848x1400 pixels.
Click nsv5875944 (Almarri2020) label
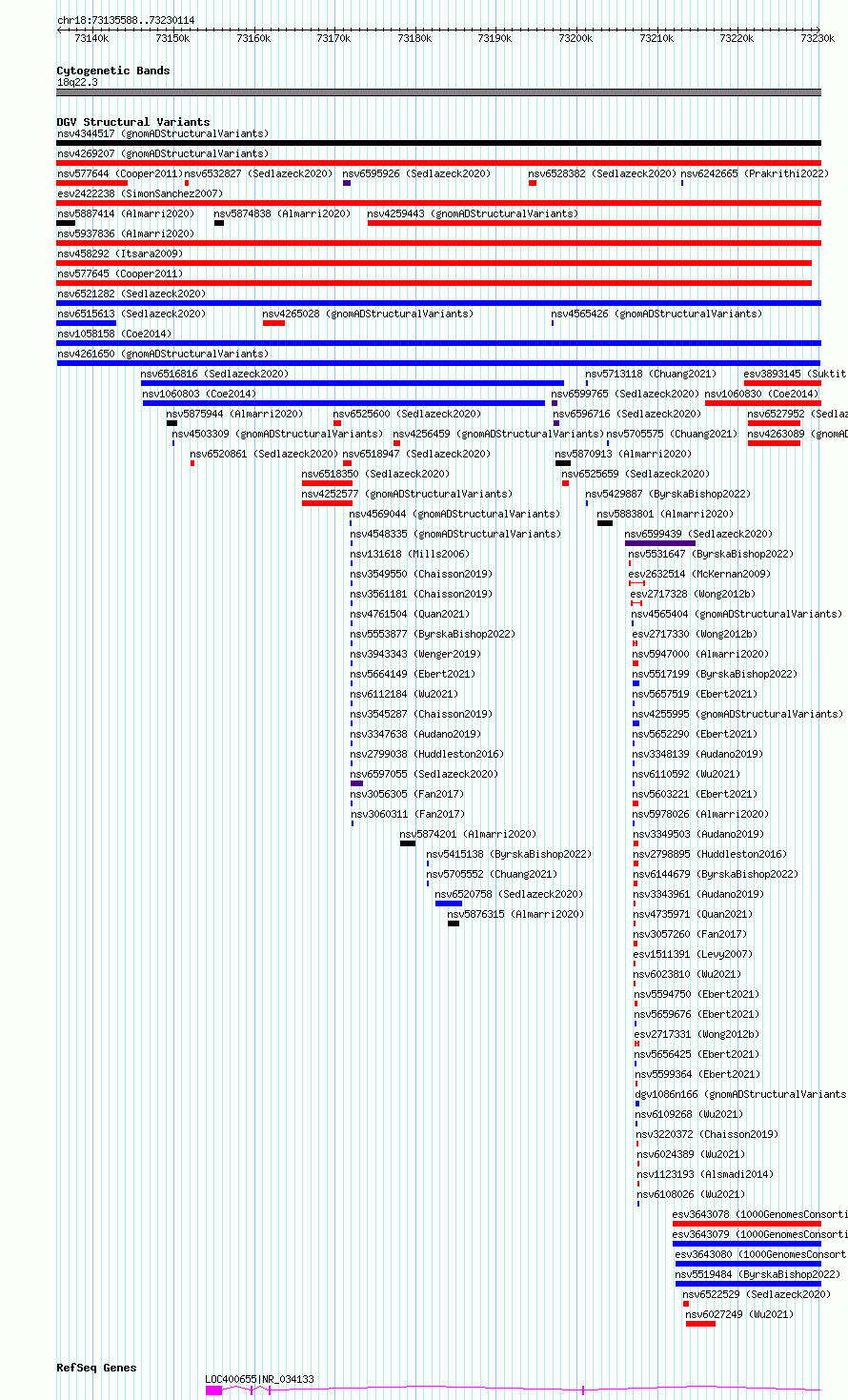[x=234, y=415]
